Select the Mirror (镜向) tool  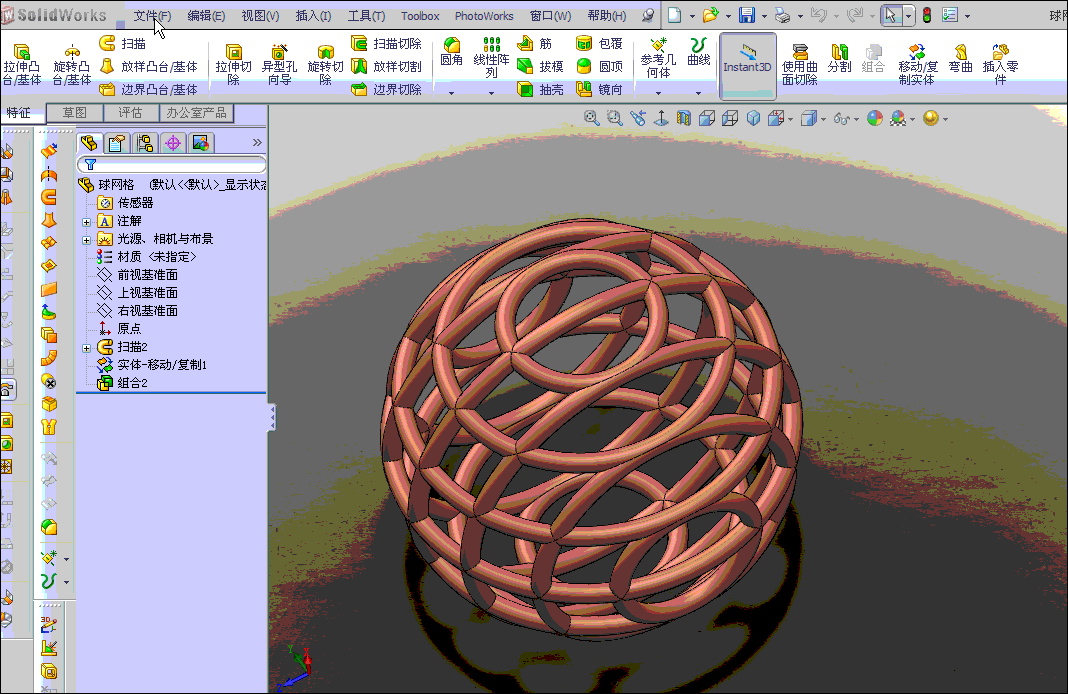coord(599,89)
